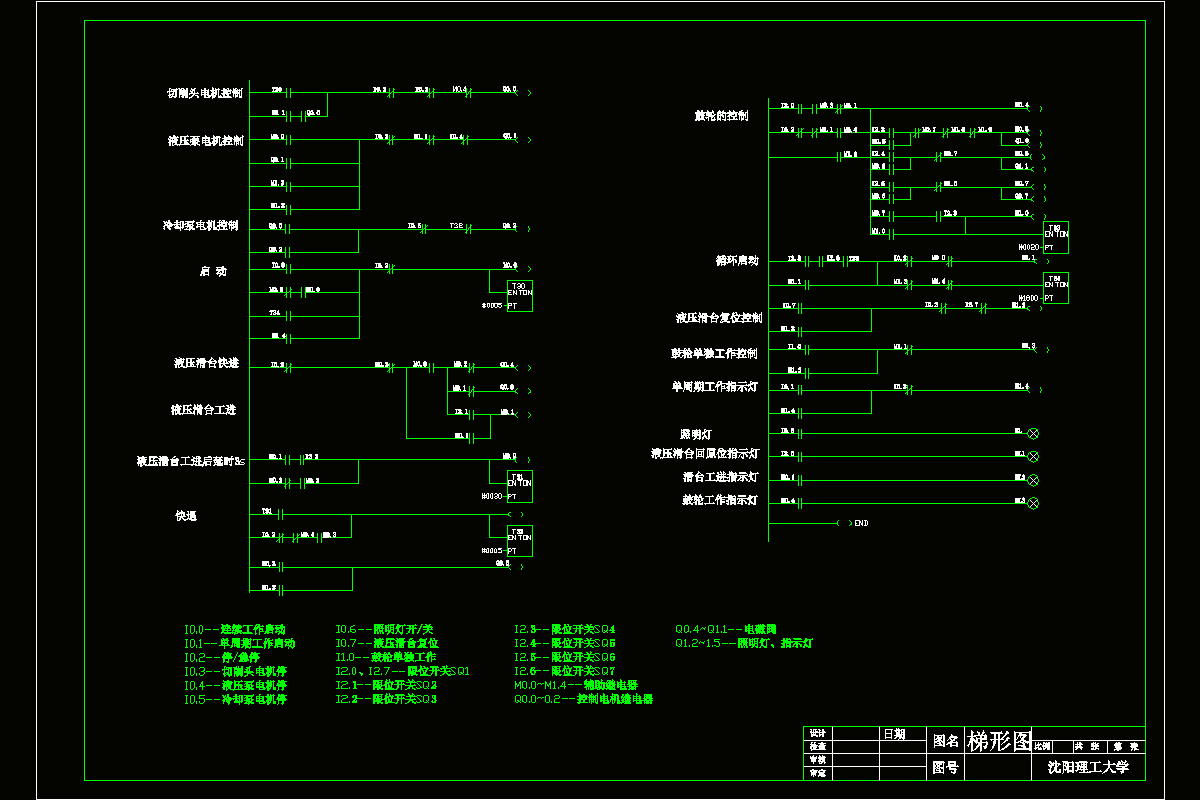Select the timer block with preset #0020
Image resolution: width=1200 pixels, height=800 pixels.
[1056, 237]
